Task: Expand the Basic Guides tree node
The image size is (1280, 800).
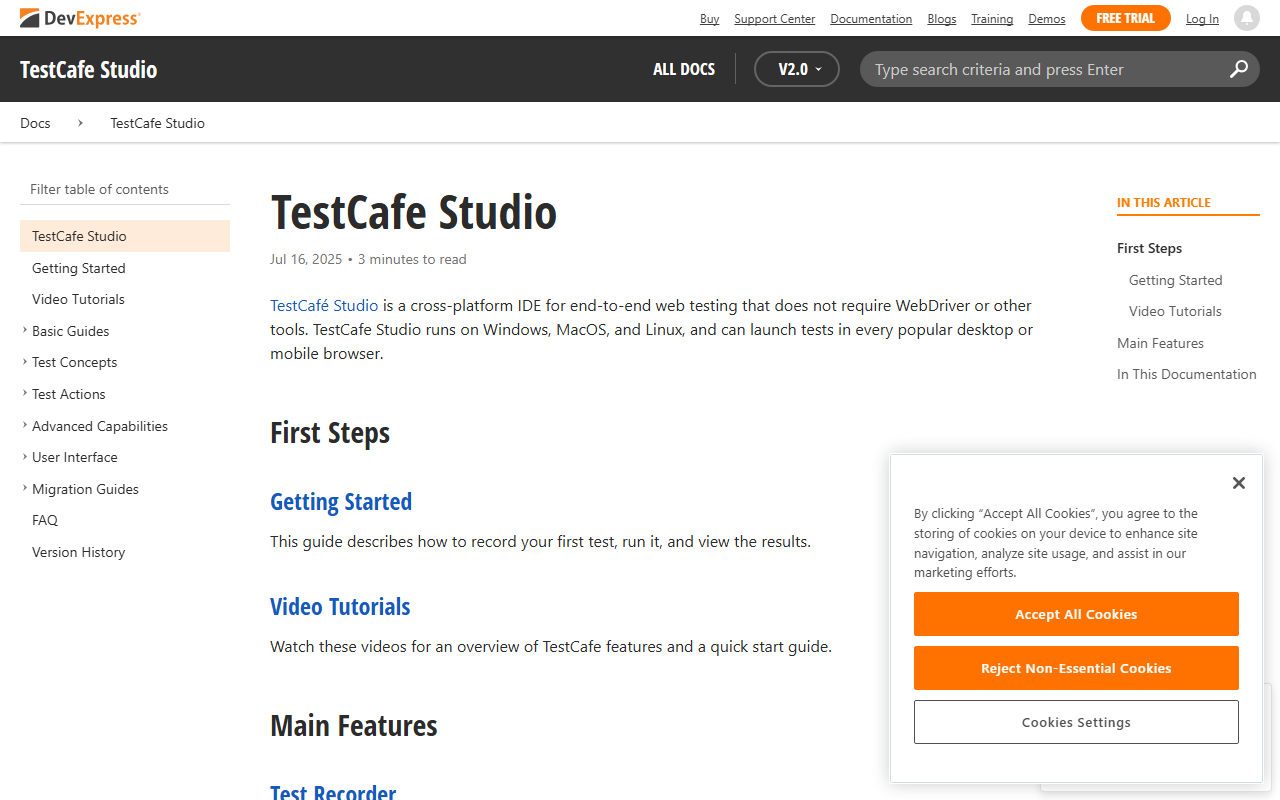Action: point(25,330)
